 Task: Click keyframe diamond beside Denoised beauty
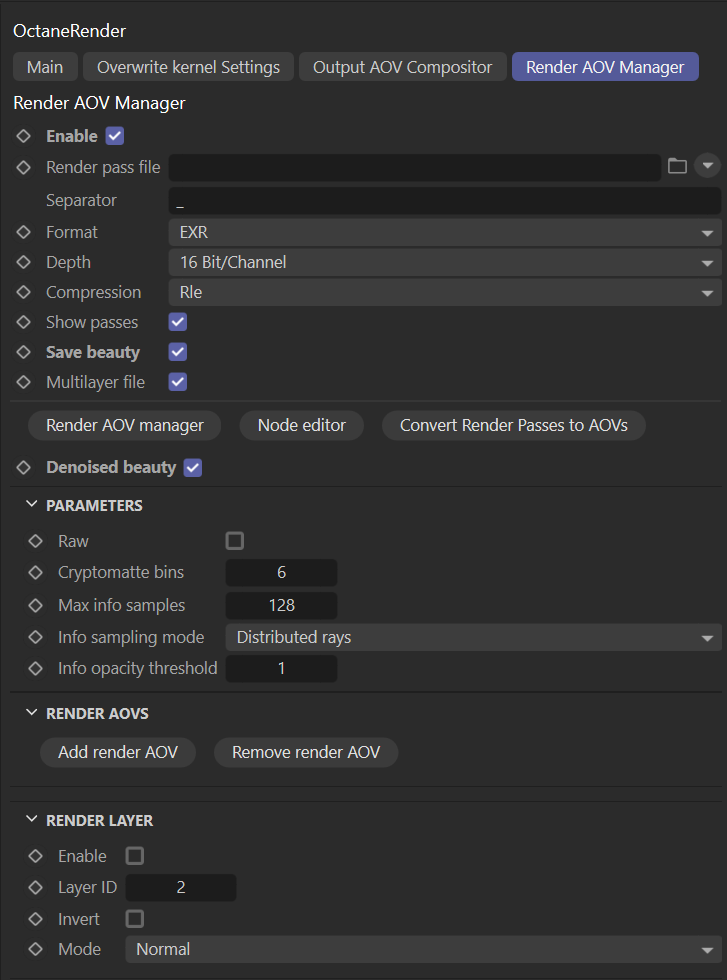[x=24, y=468]
